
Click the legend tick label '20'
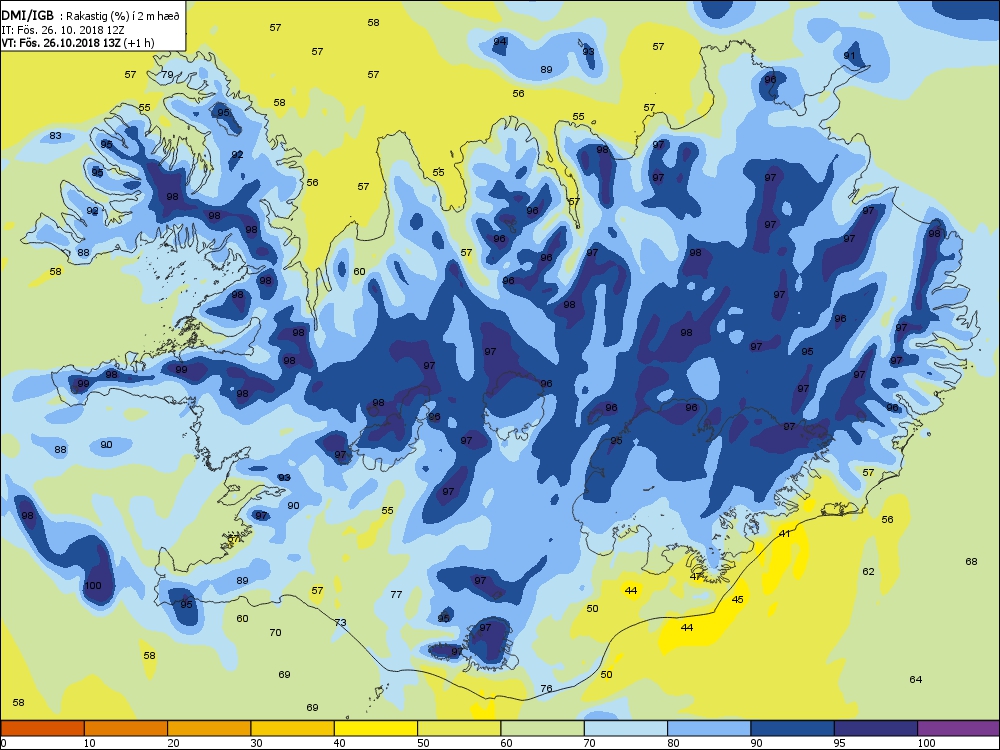click(x=173, y=744)
